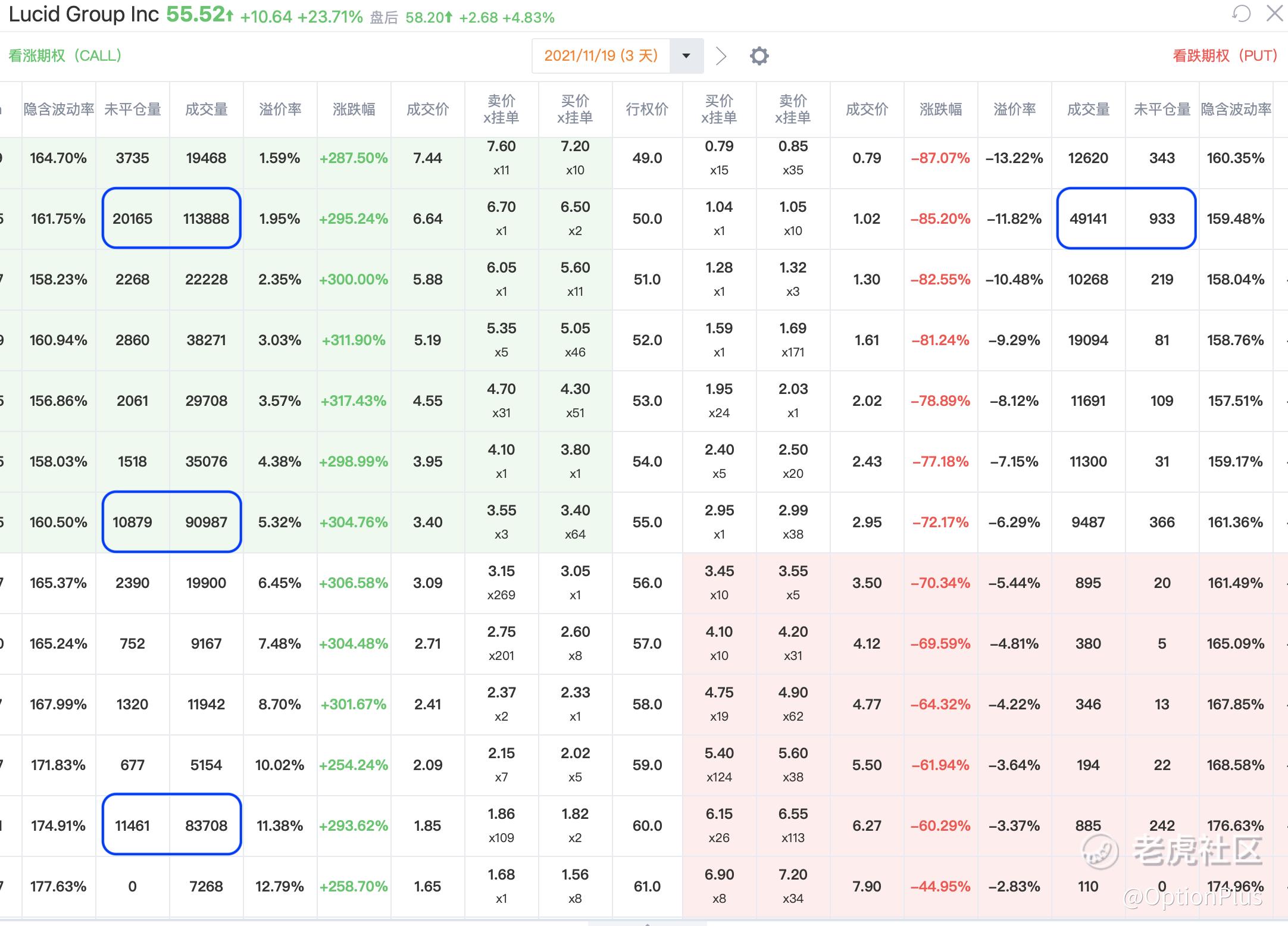Click call open interest 11461 cell
The width and height of the screenshot is (1288, 926).
coord(132,826)
